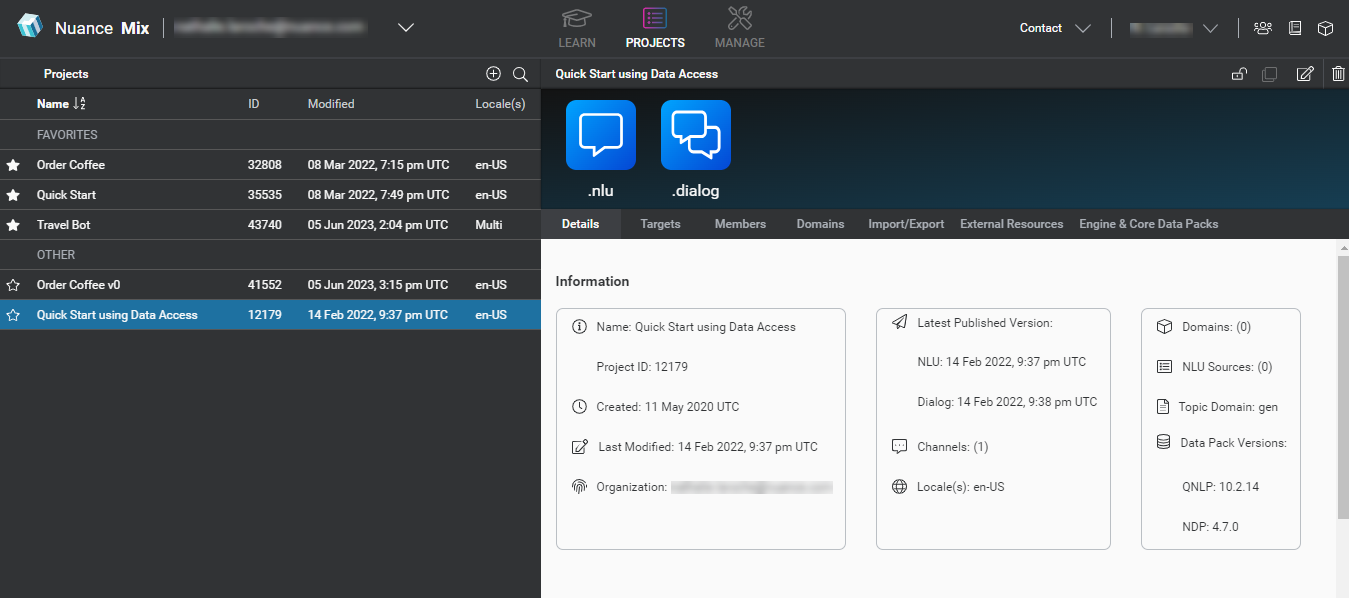Go to the LEARN section
Image resolution: width=1349 pixels, height=598 pixels.
(577, 27)
